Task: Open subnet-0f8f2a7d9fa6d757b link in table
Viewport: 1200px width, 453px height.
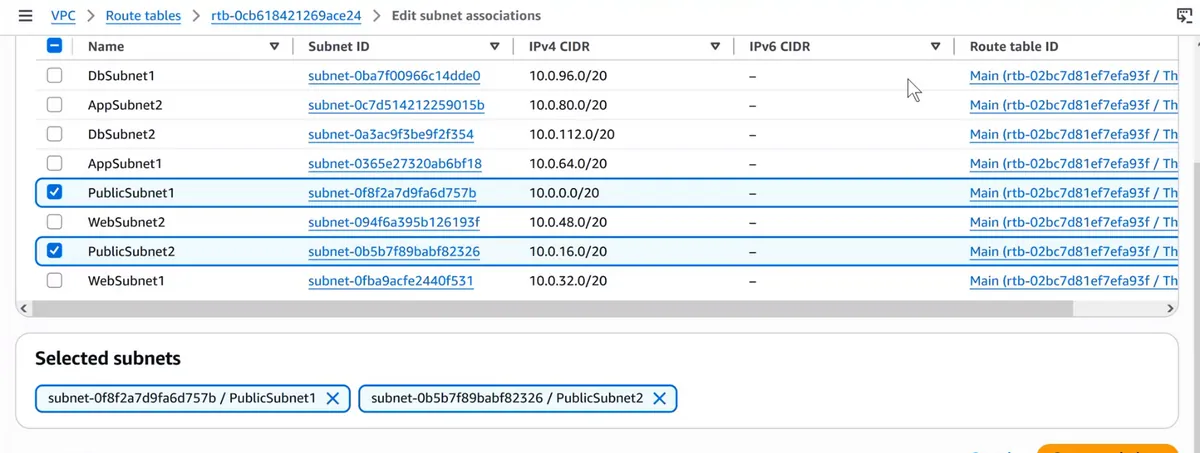Action: [392, 193]
